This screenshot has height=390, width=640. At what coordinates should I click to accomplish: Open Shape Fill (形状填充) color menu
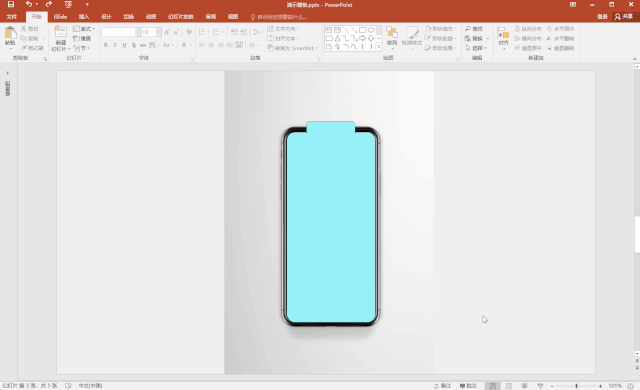(x=441, y=29)
